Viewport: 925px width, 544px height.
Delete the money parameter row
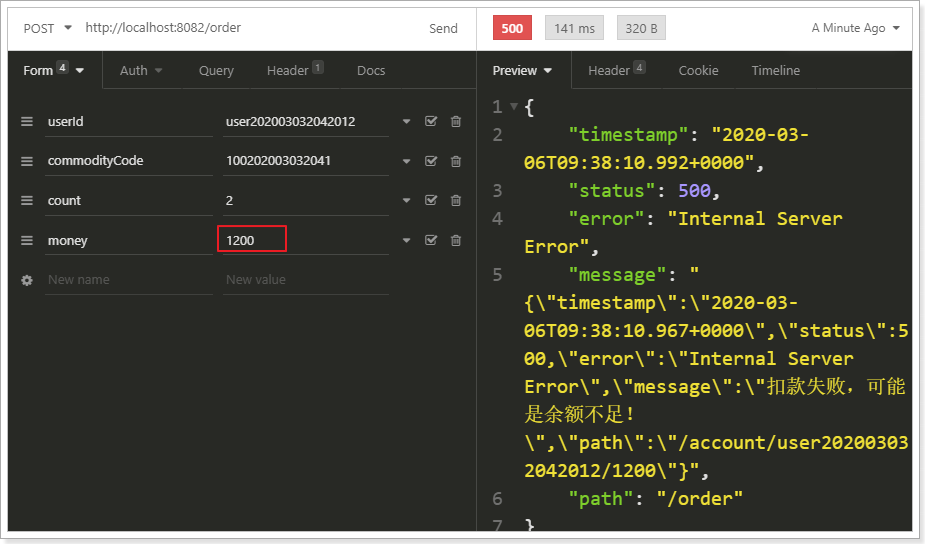(455, 241)
